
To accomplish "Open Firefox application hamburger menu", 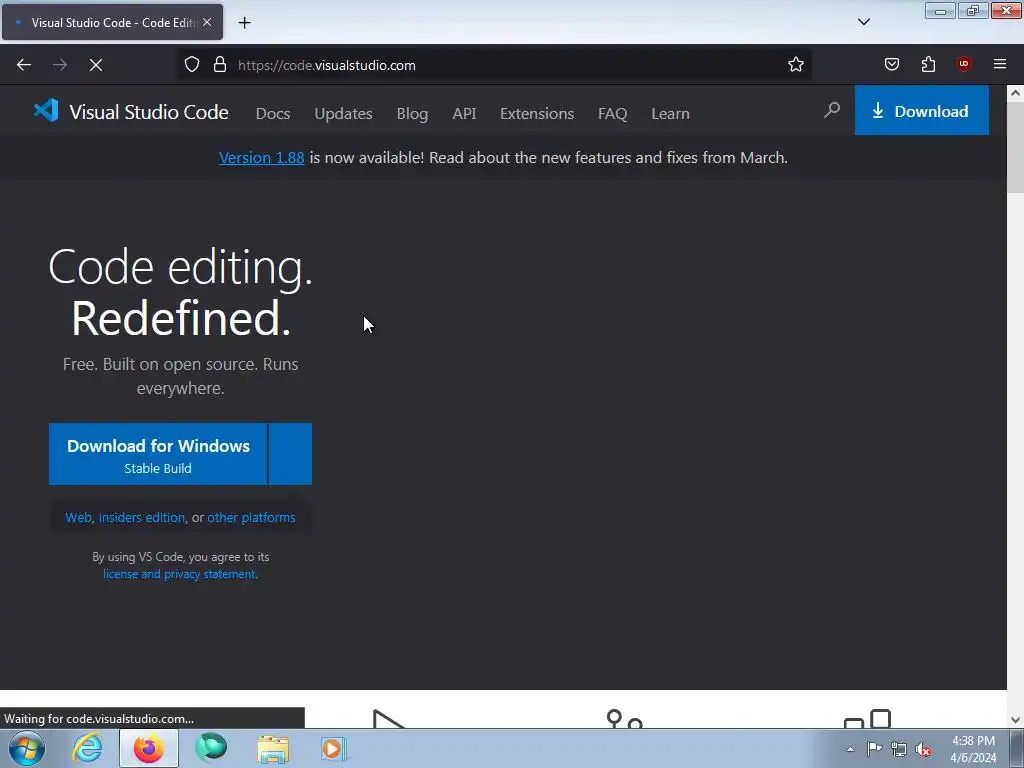I will click(1000, 64).
